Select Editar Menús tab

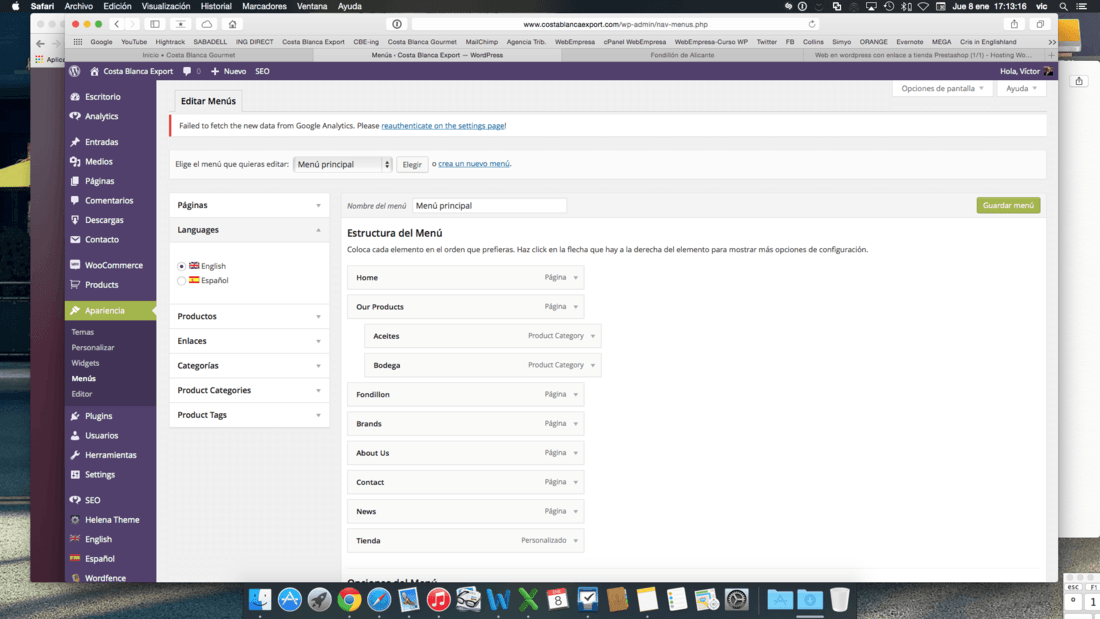tap(208, 101)
